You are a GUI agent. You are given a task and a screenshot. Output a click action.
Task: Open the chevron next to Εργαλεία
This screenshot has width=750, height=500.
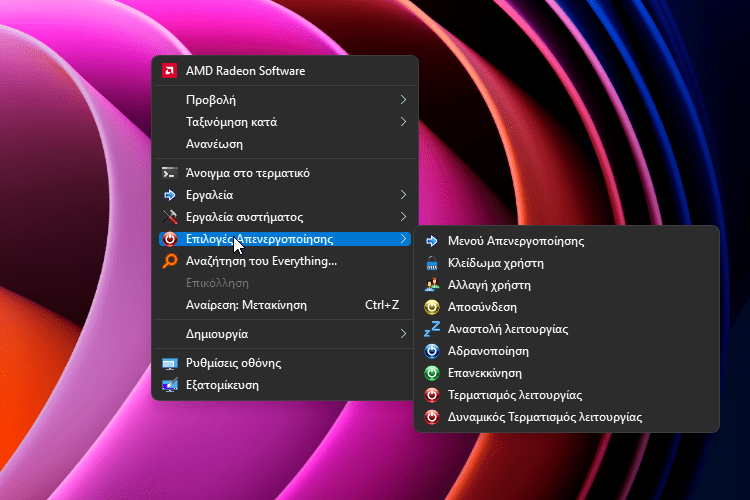click(x=403, y=195)
